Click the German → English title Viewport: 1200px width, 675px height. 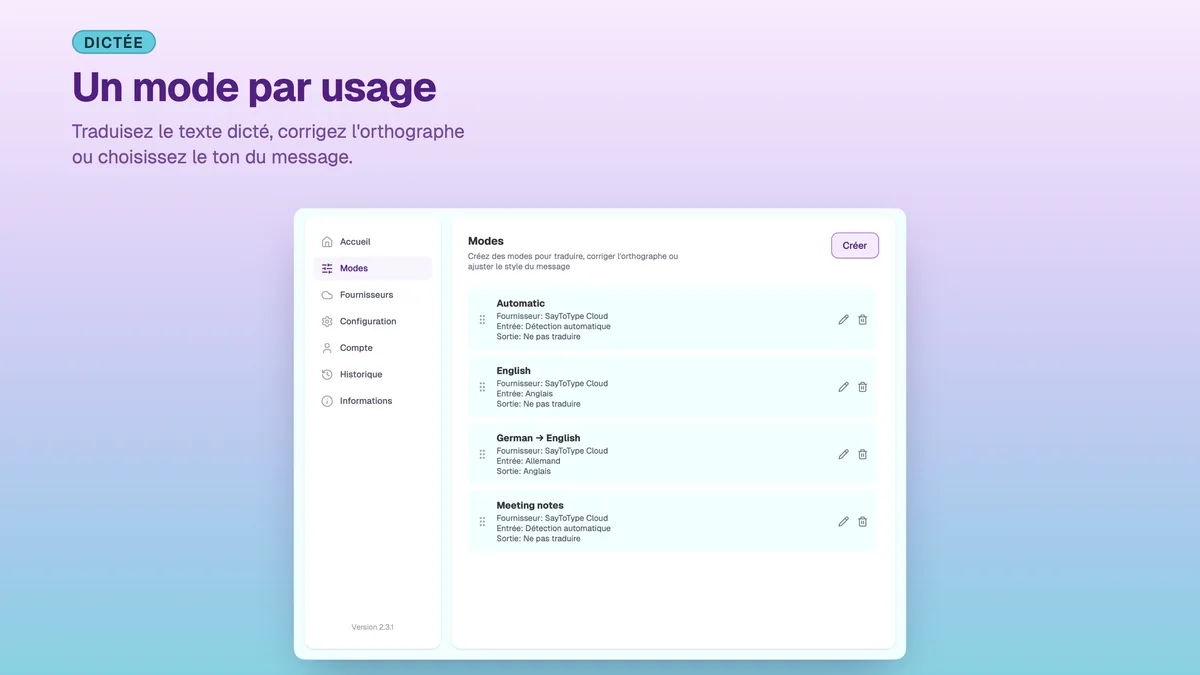tap(538, 438)
